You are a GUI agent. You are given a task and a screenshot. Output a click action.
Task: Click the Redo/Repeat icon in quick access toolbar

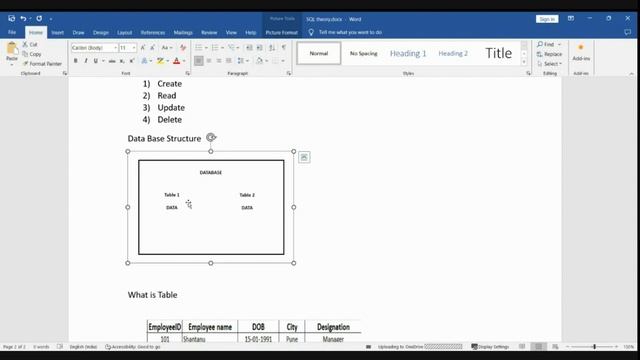[39, 19]
